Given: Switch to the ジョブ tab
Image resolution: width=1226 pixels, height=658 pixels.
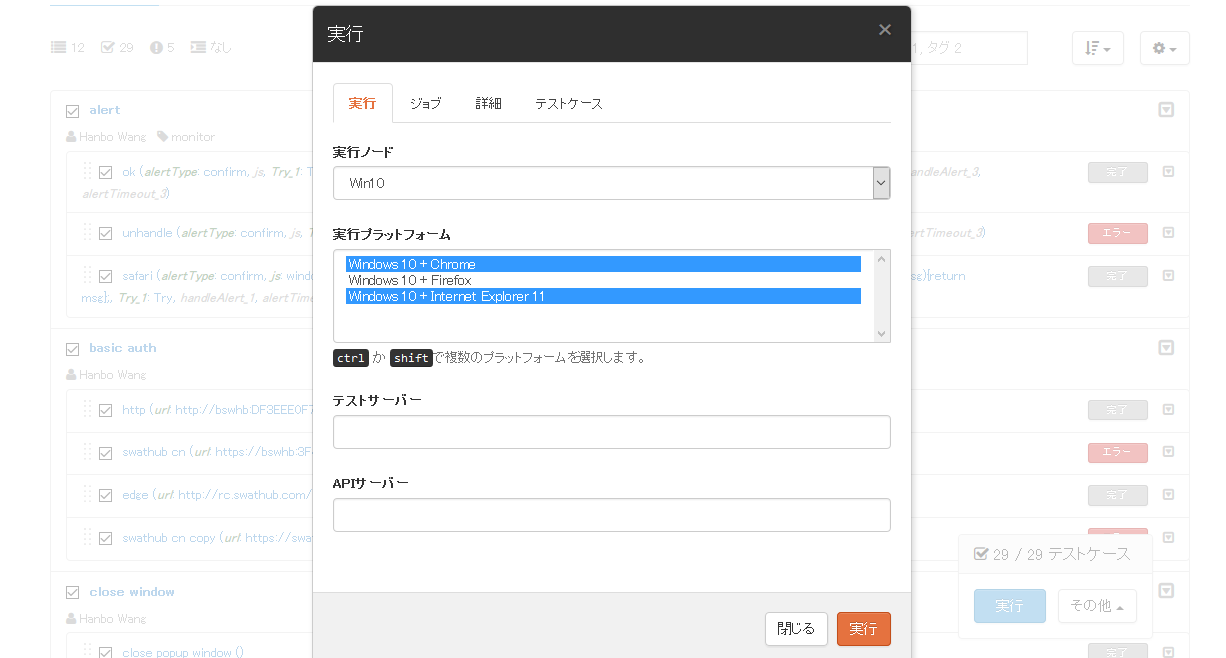Looking at the screenshot, I should pyautogui.click(x=425, y=104).
